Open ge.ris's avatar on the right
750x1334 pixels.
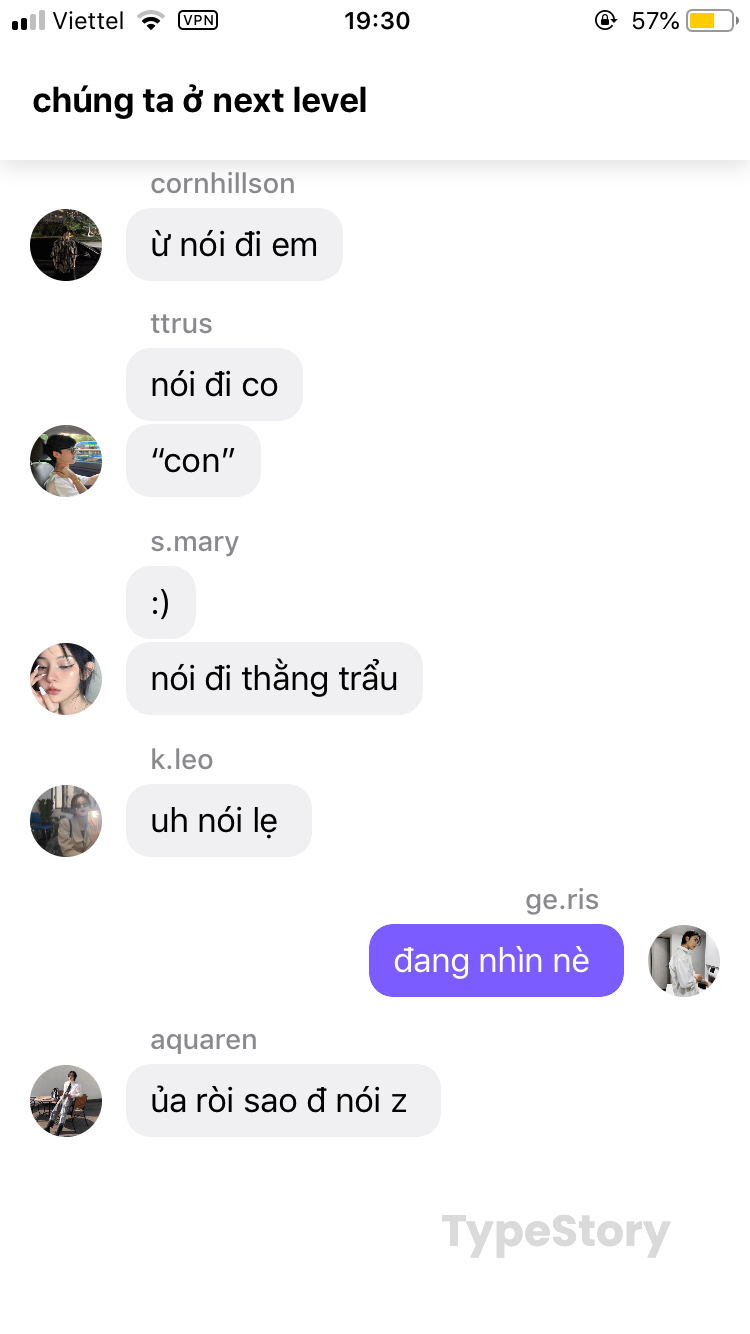684,961
